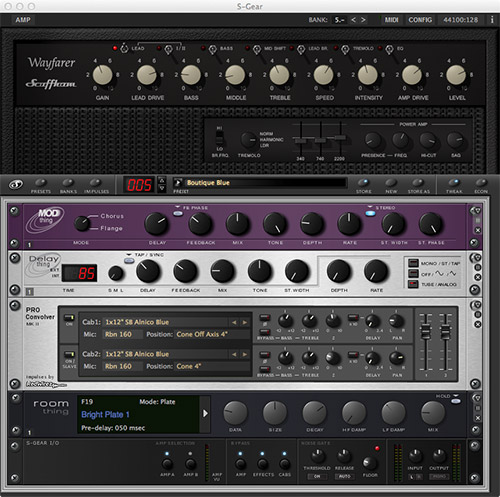Open the MIDI menu

click(x=391, y=20)
